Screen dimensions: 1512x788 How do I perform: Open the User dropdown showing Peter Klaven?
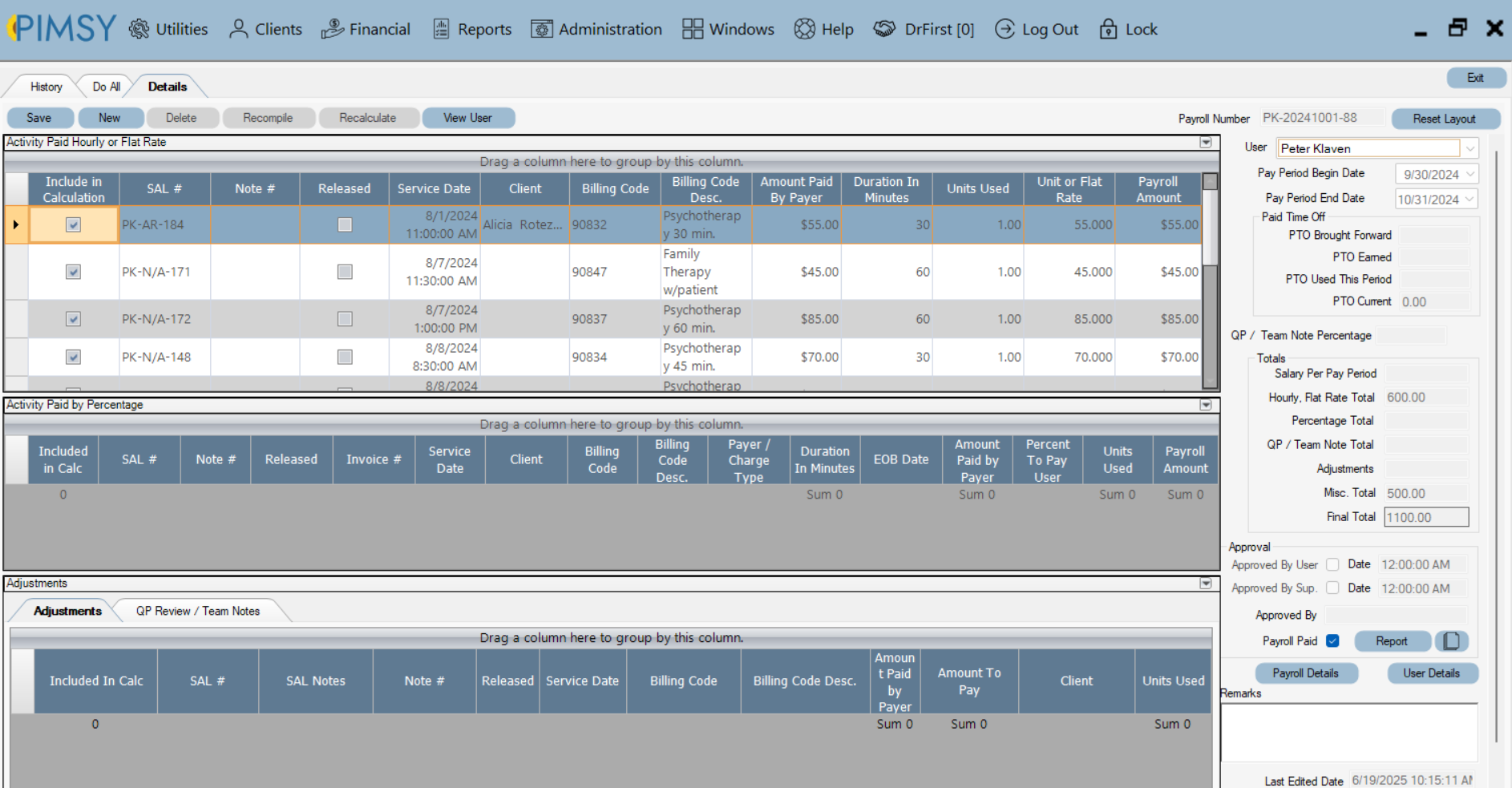[x=1470, y=147]
